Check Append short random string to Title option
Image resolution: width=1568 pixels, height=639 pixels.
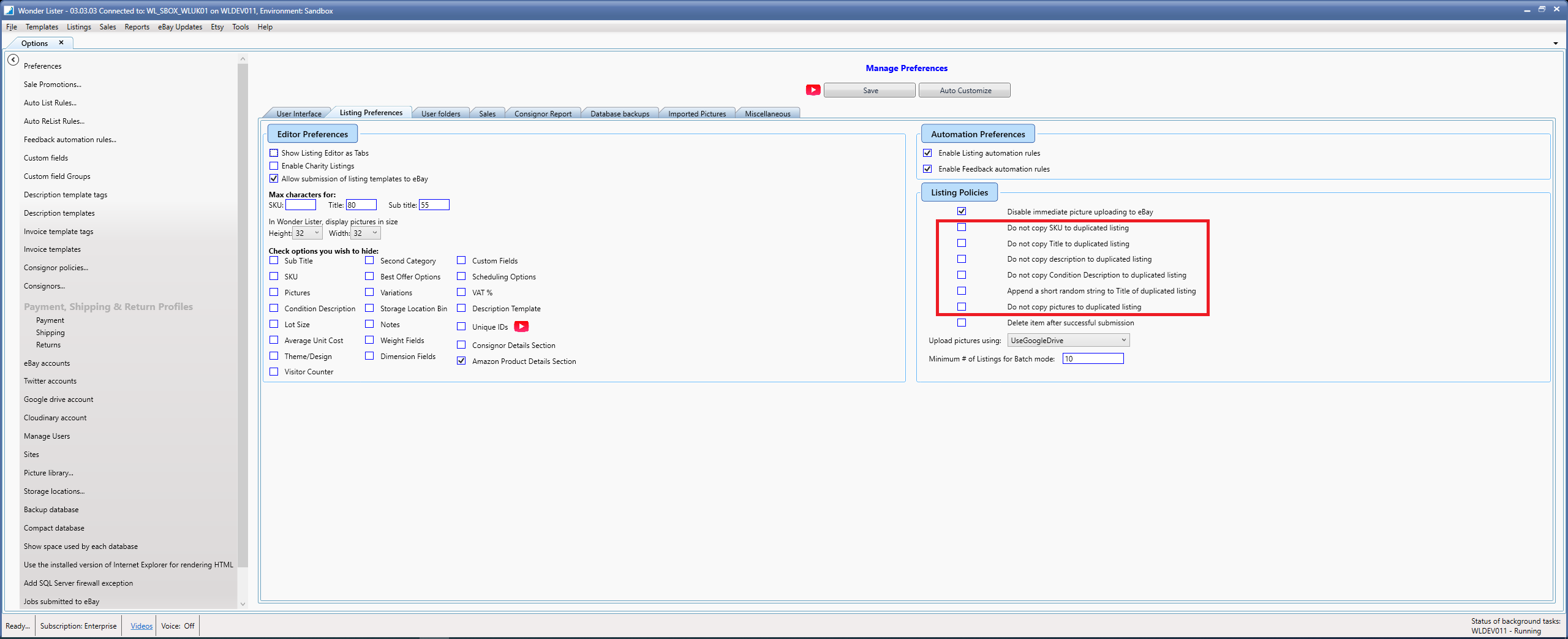click(x=962, y=291)
